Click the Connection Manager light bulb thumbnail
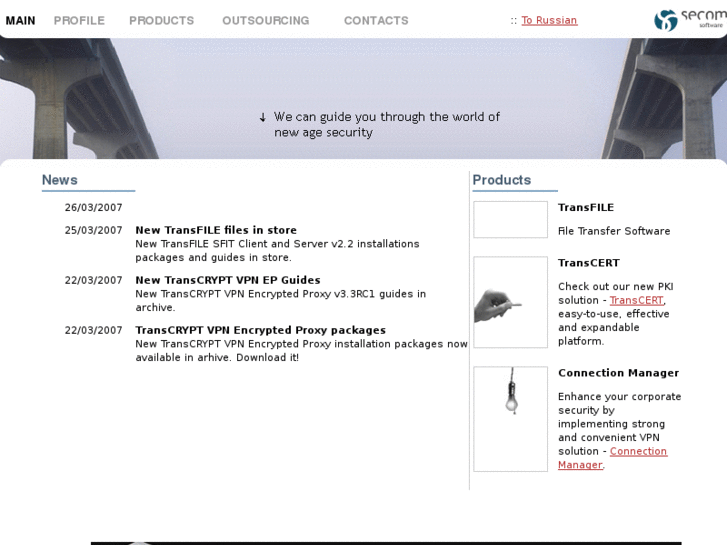The image size is (727, 545). (x=510, y=419)
